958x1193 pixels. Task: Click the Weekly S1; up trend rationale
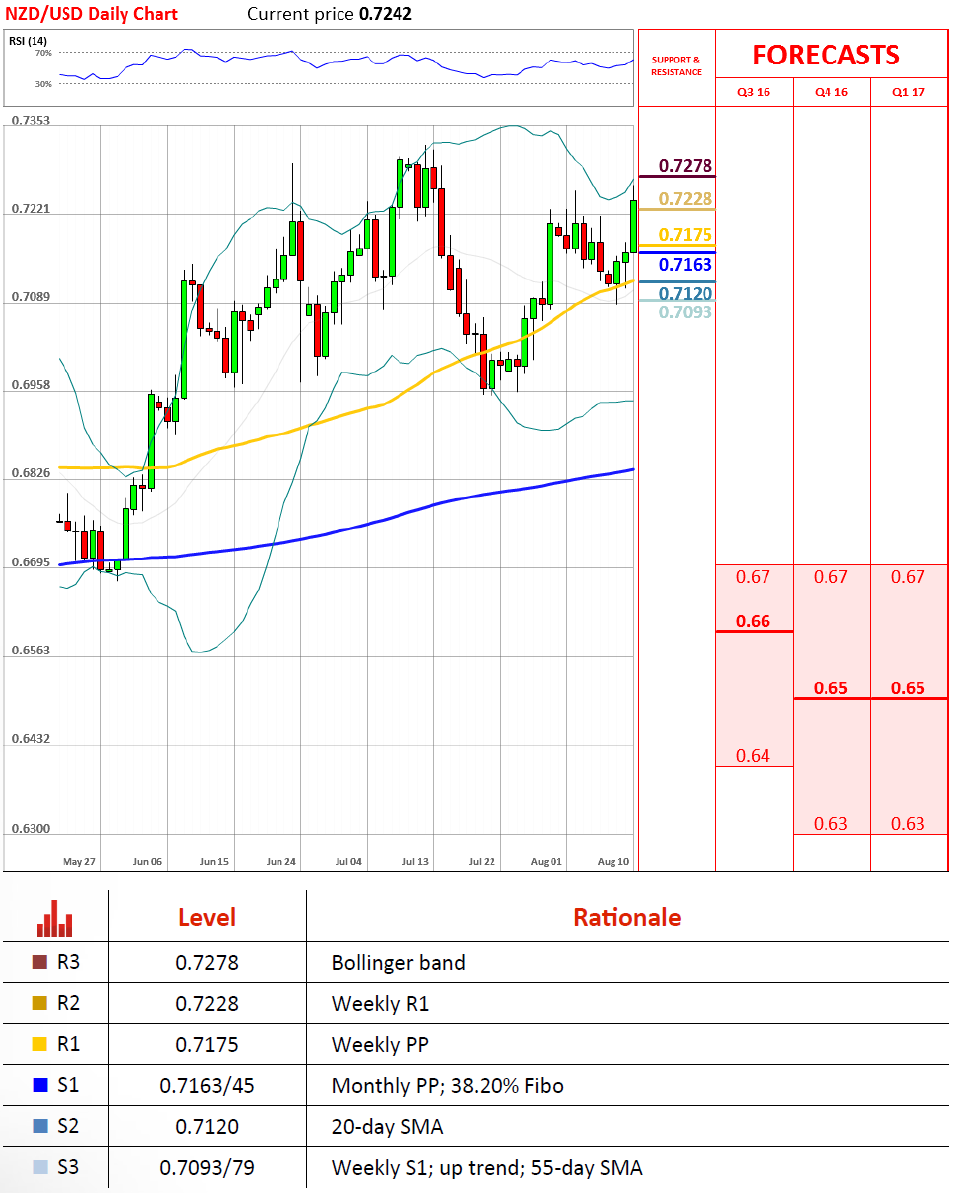click(487, 1168)
